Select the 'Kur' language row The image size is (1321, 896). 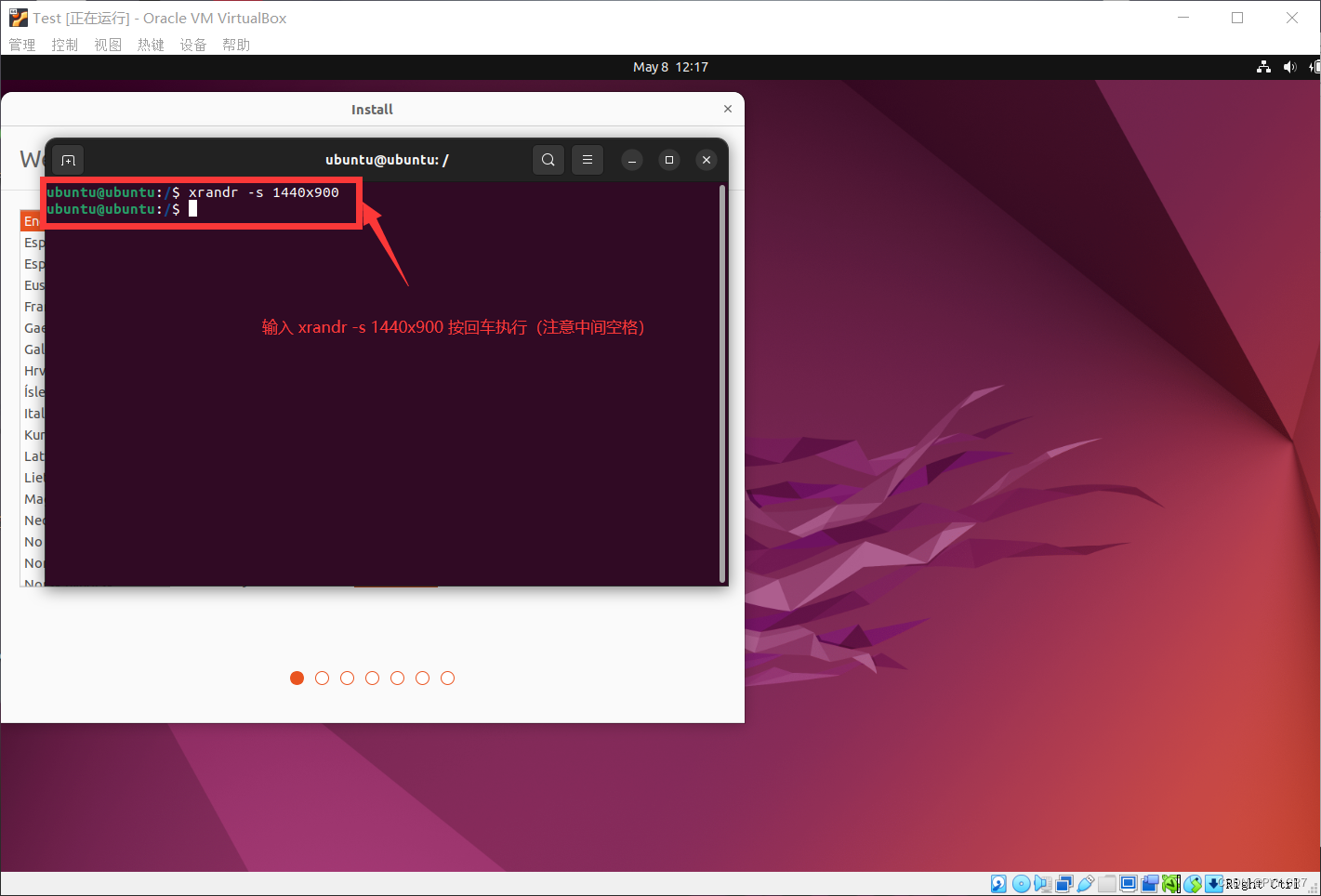pyautogui.click(x=33, y=435)
